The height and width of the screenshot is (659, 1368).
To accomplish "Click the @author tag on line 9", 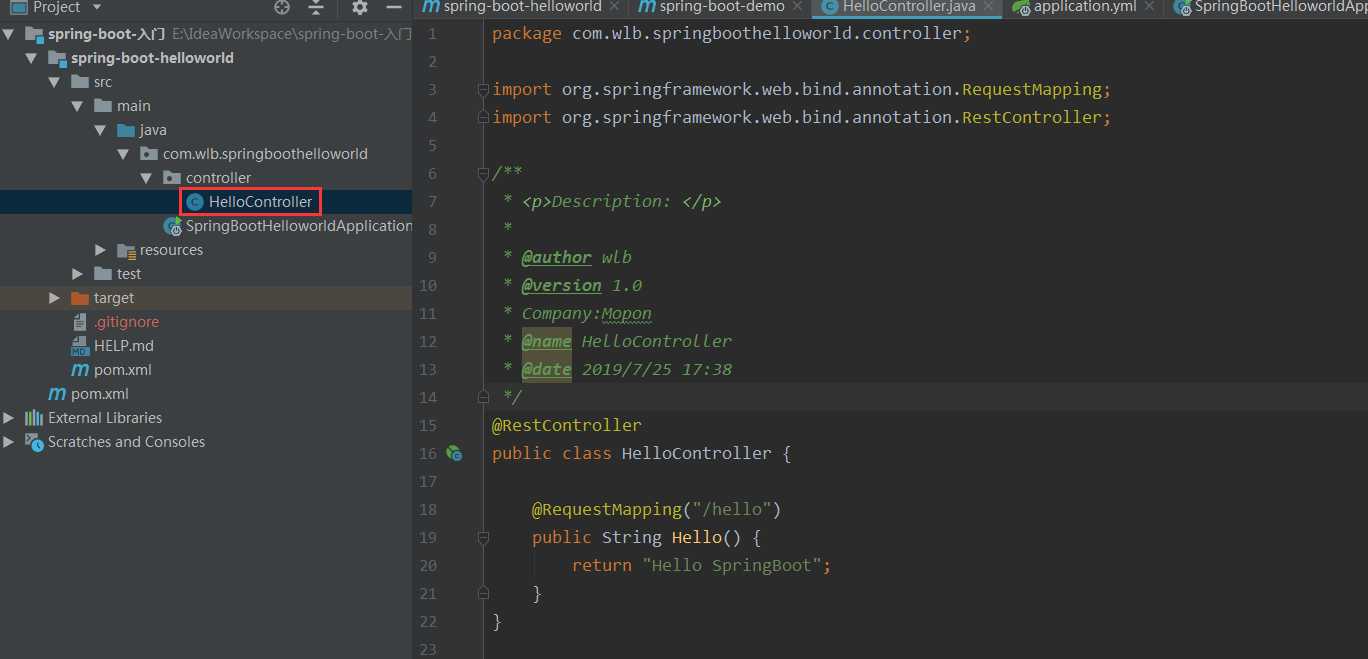I will [556, 257].
